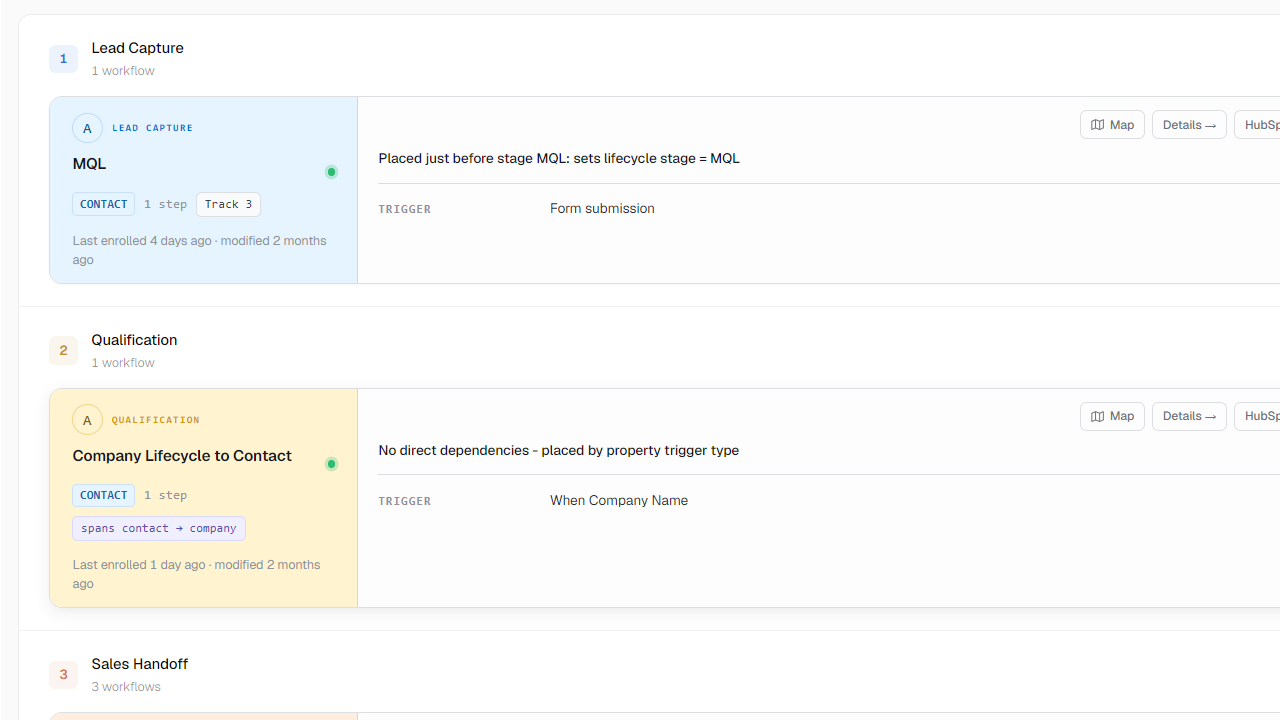Click the CONTACT tag on MQL card
Screen dimensions: 1280x720
pos(103,205)
